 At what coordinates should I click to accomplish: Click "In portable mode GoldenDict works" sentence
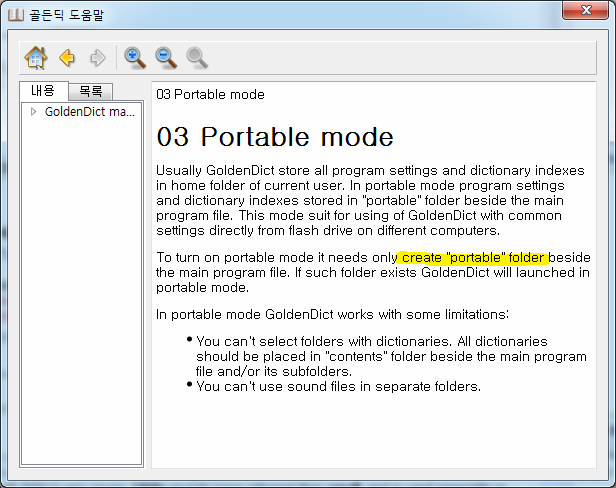click(332, 315)
